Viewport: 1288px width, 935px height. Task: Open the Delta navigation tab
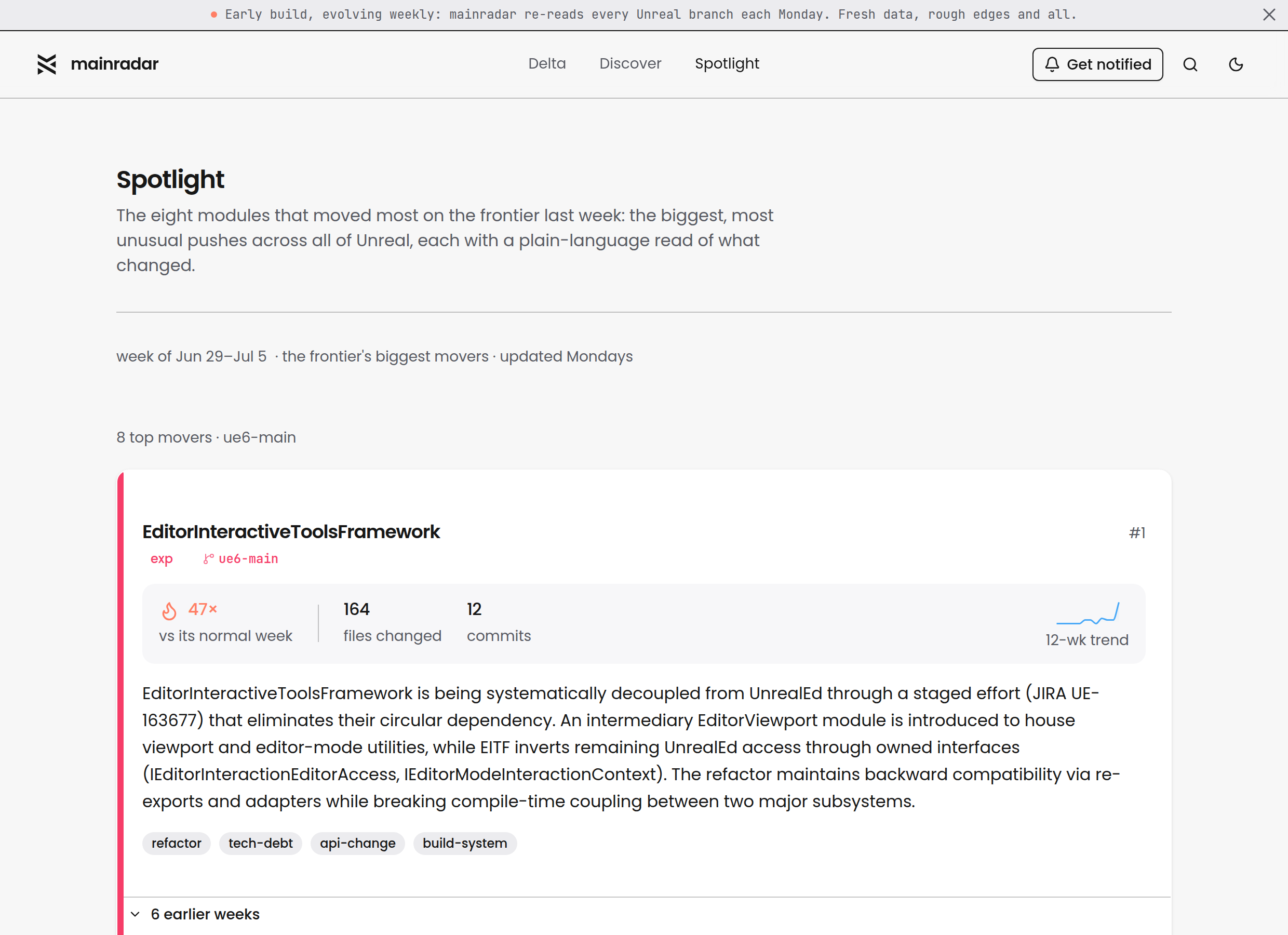(x=547, y=63)
